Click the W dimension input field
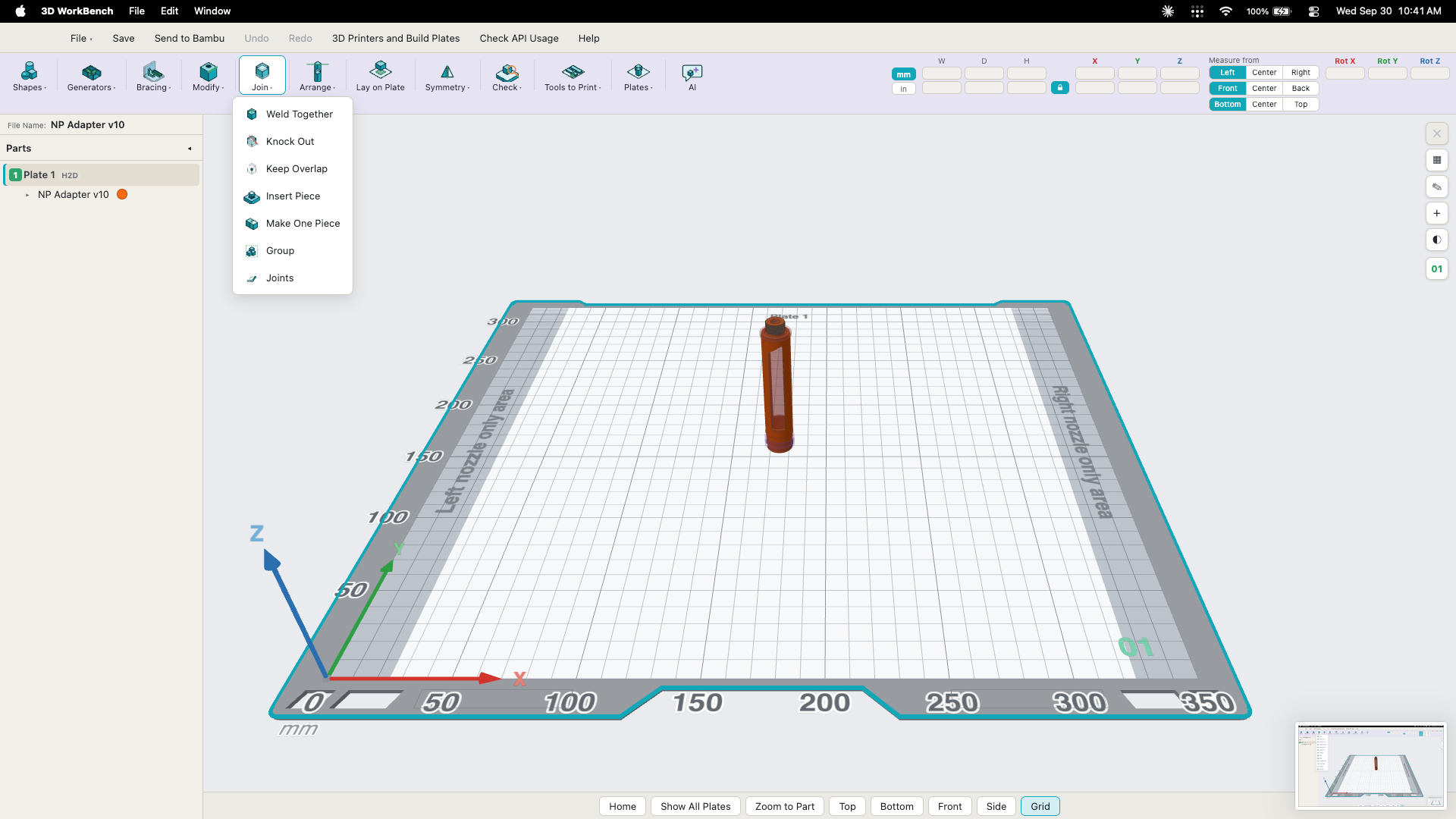Screen dimensions: 1456x819 [942, 74]
